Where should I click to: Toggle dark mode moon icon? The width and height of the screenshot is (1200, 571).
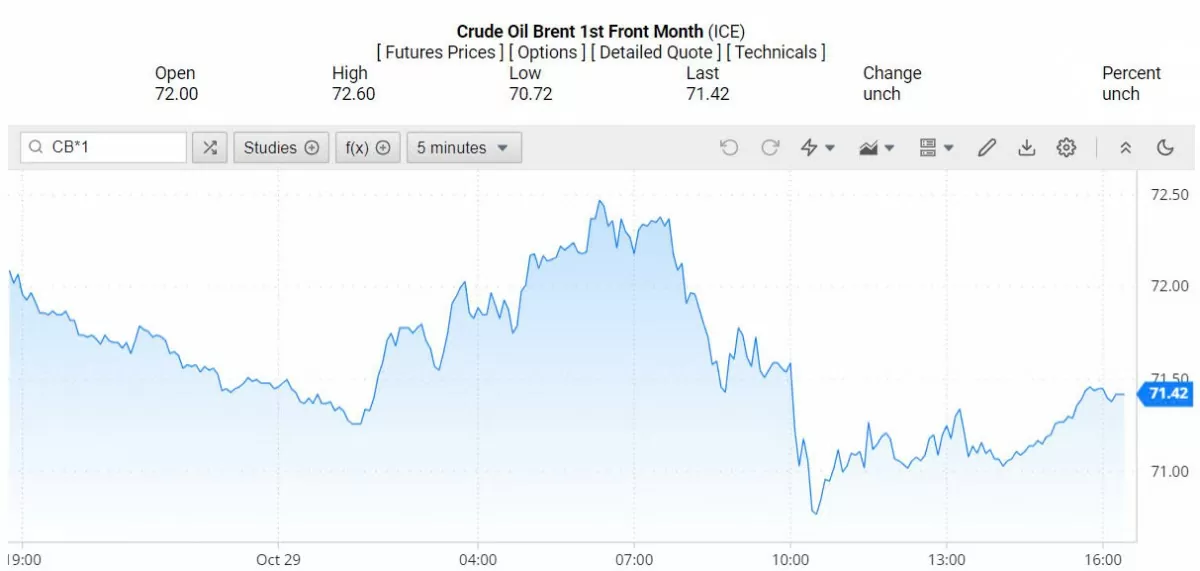pyautogui.click(x=1165, y=148)
